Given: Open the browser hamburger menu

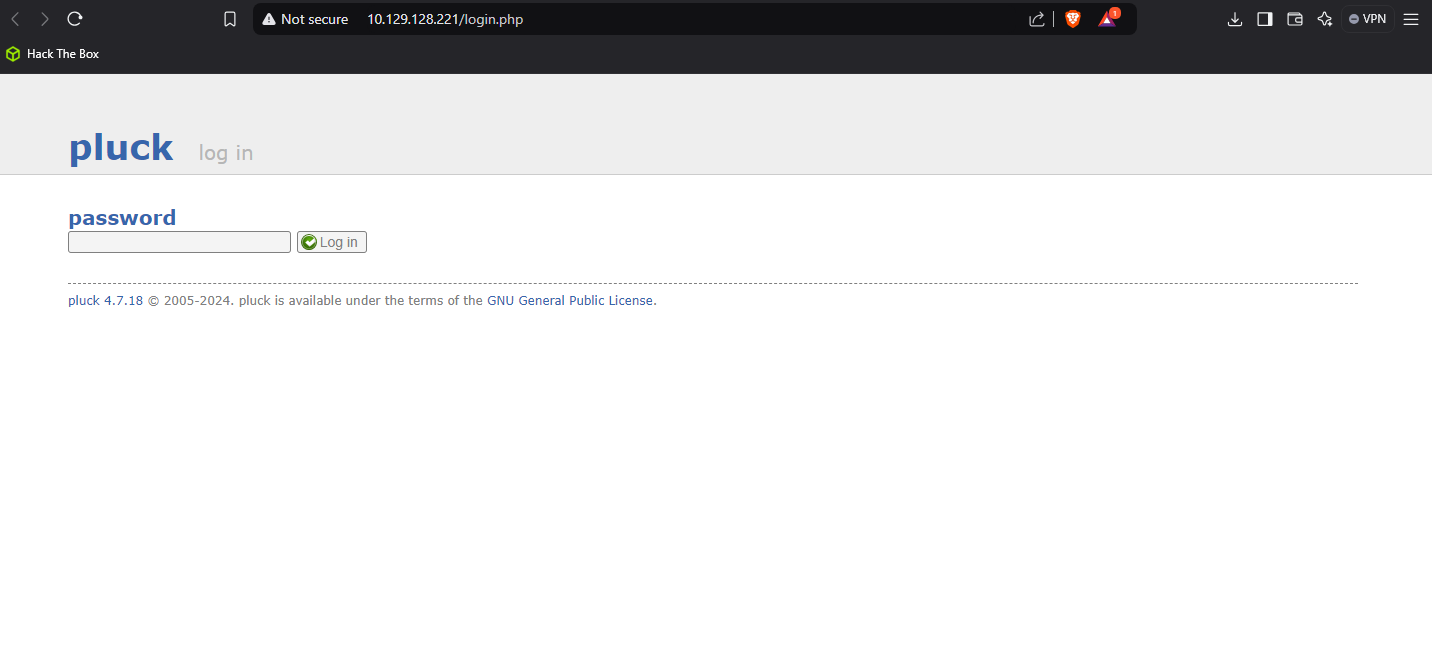Looking at the screenshot, I should point(1411,19).
